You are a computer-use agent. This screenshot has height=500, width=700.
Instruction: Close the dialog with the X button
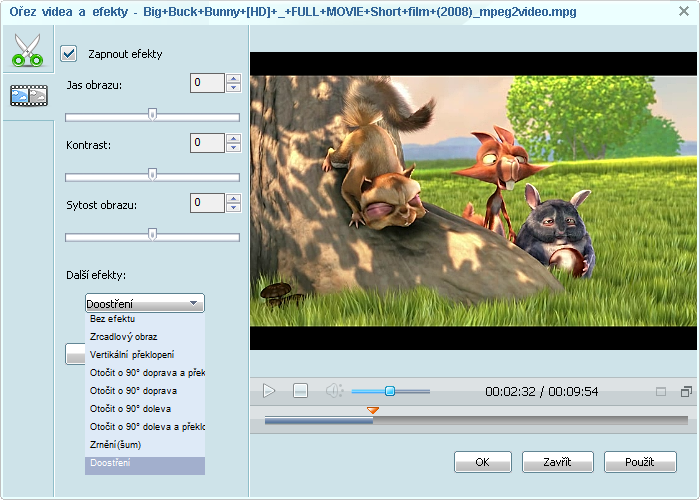(x=684, y=11)
